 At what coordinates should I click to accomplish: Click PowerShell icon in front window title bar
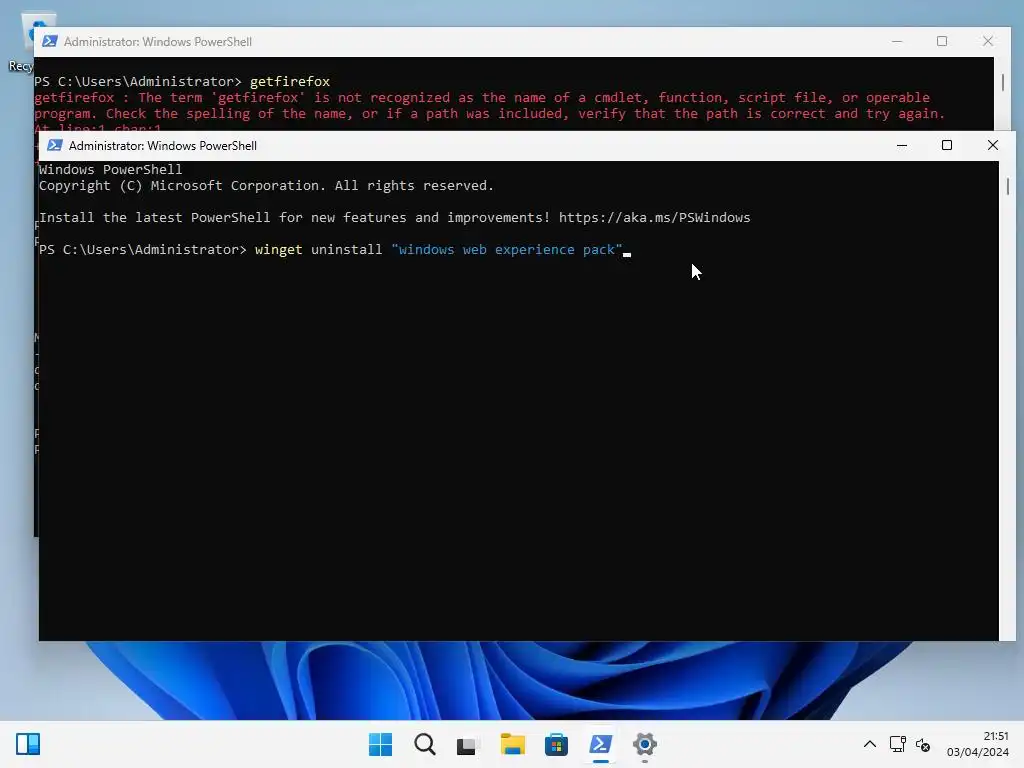click(55, 145)
